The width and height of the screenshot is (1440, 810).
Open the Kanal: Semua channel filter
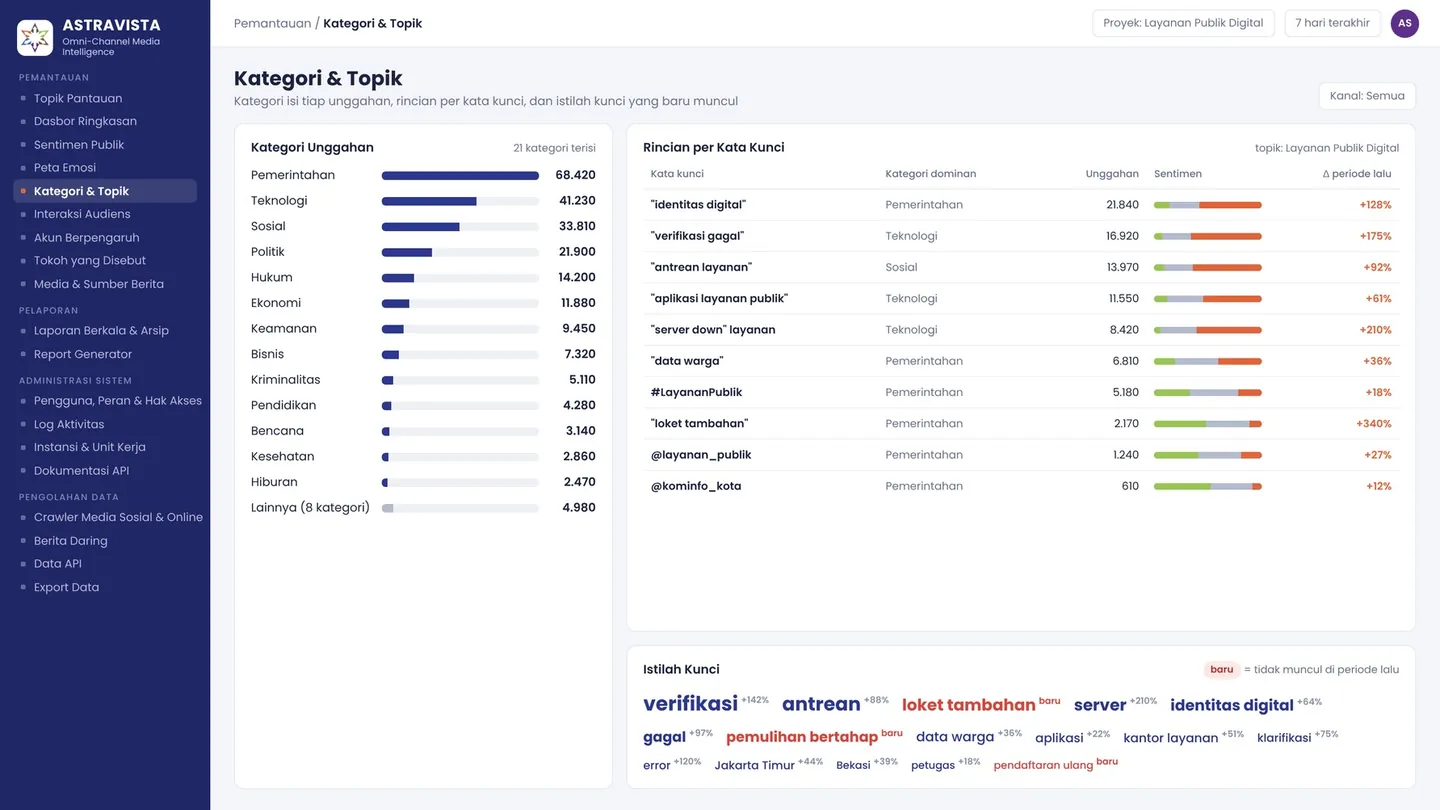(x=1367, y=96)
